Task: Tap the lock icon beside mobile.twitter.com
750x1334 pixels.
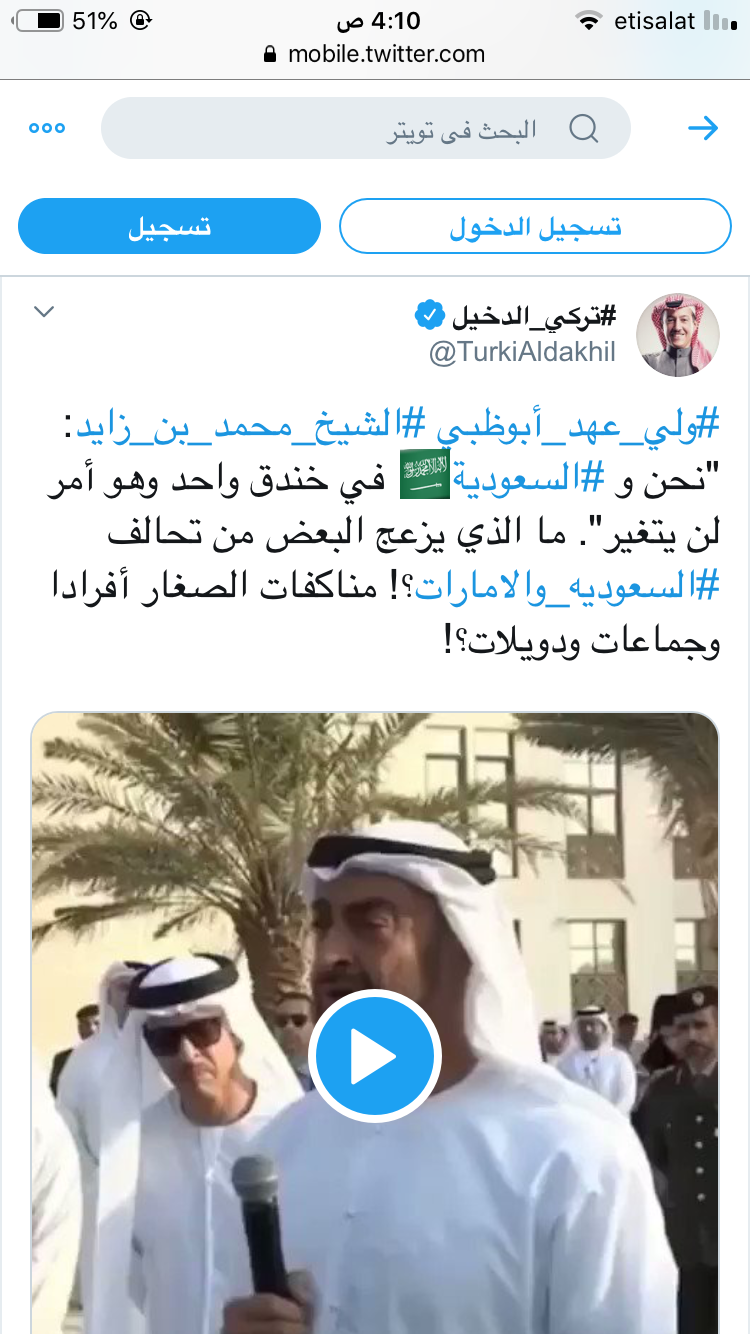Action: click(x=269, y=55)
